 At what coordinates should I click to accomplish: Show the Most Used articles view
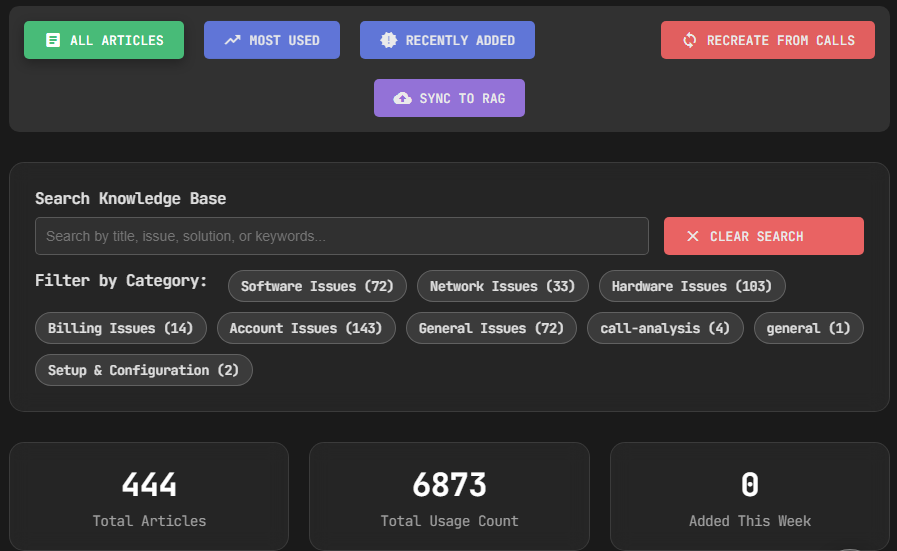coord(272,40)
